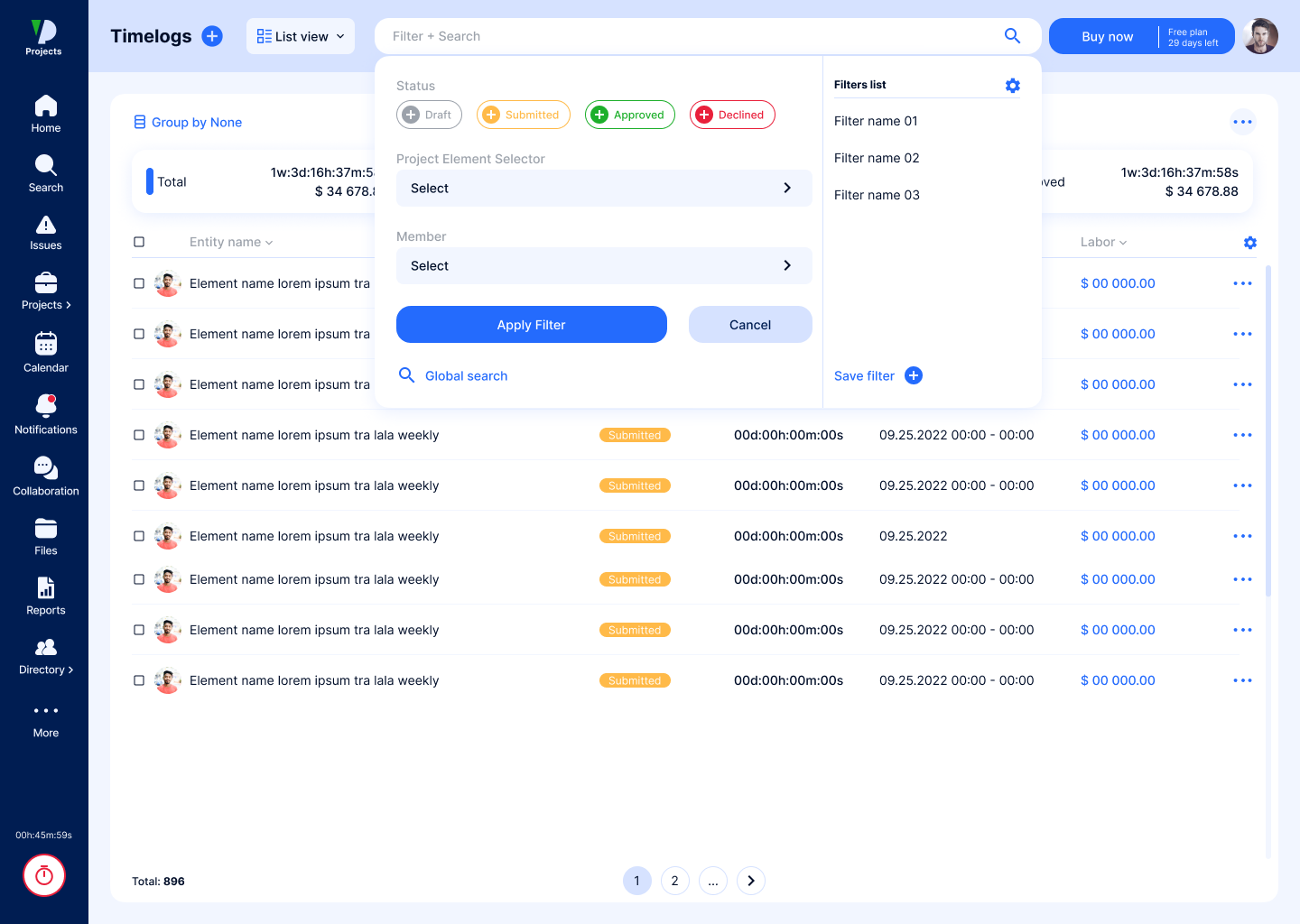Open the List view dropdown
Screen dimensions: 1300x924
(x=301, y=36)
